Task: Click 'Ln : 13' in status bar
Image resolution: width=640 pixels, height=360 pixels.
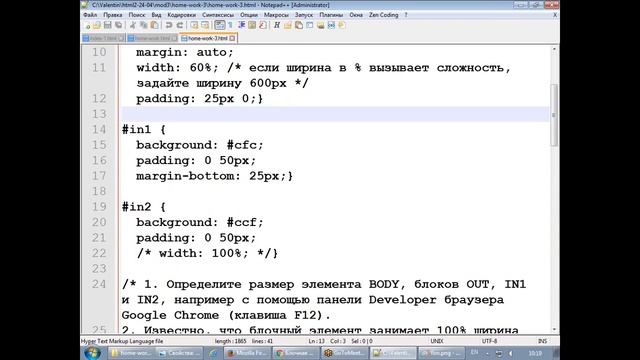Action: pos(316,341)
